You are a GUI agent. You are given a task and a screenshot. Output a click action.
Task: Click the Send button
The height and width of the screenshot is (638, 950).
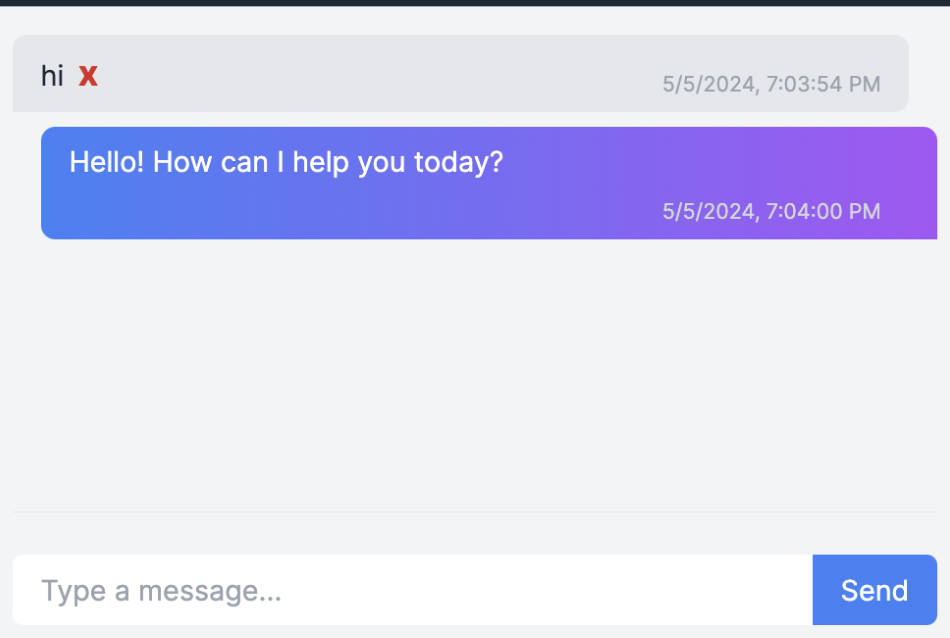click(874, 590)
